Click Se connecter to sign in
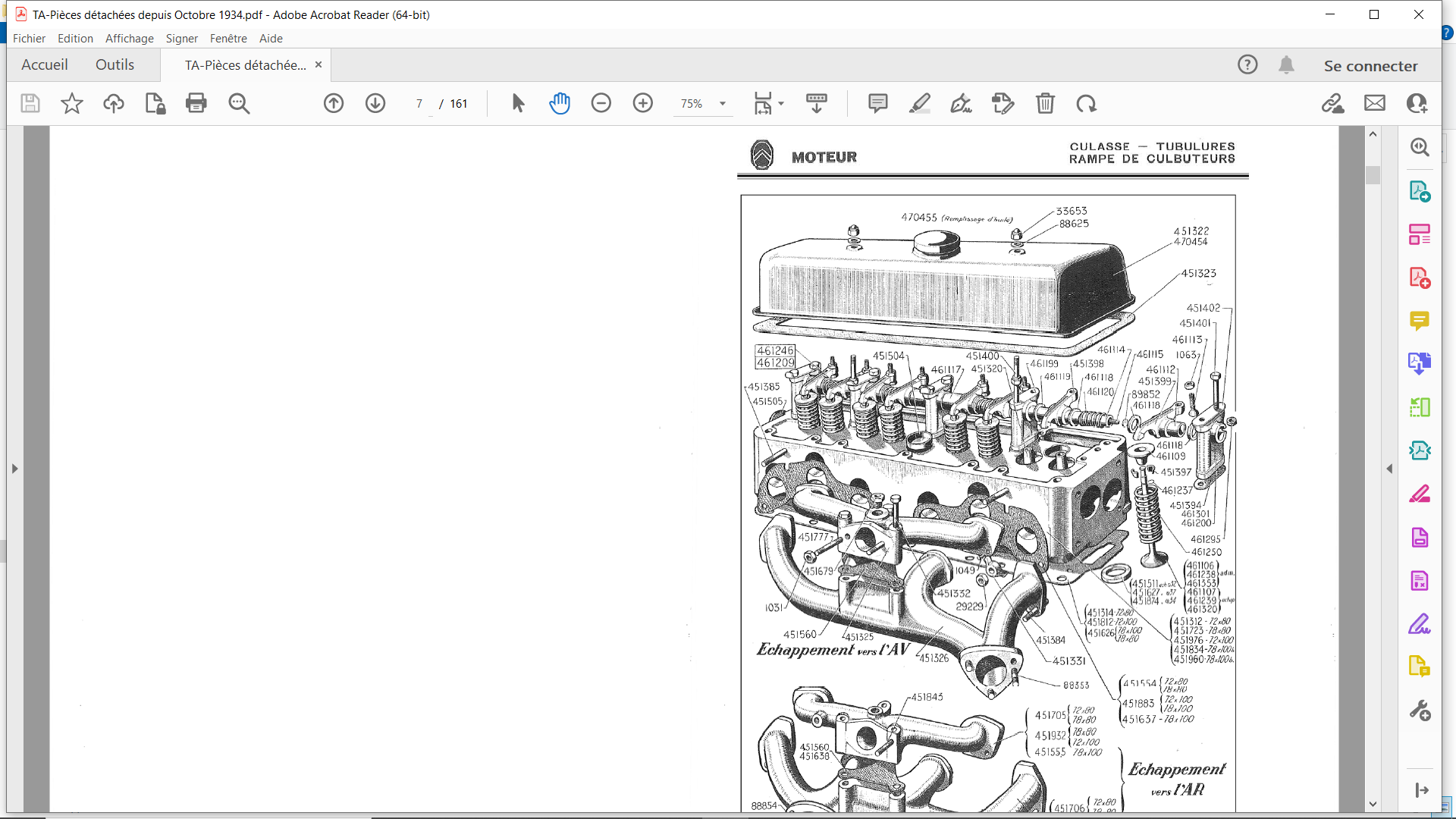Screen dimensions: 1456x819 1370,66
